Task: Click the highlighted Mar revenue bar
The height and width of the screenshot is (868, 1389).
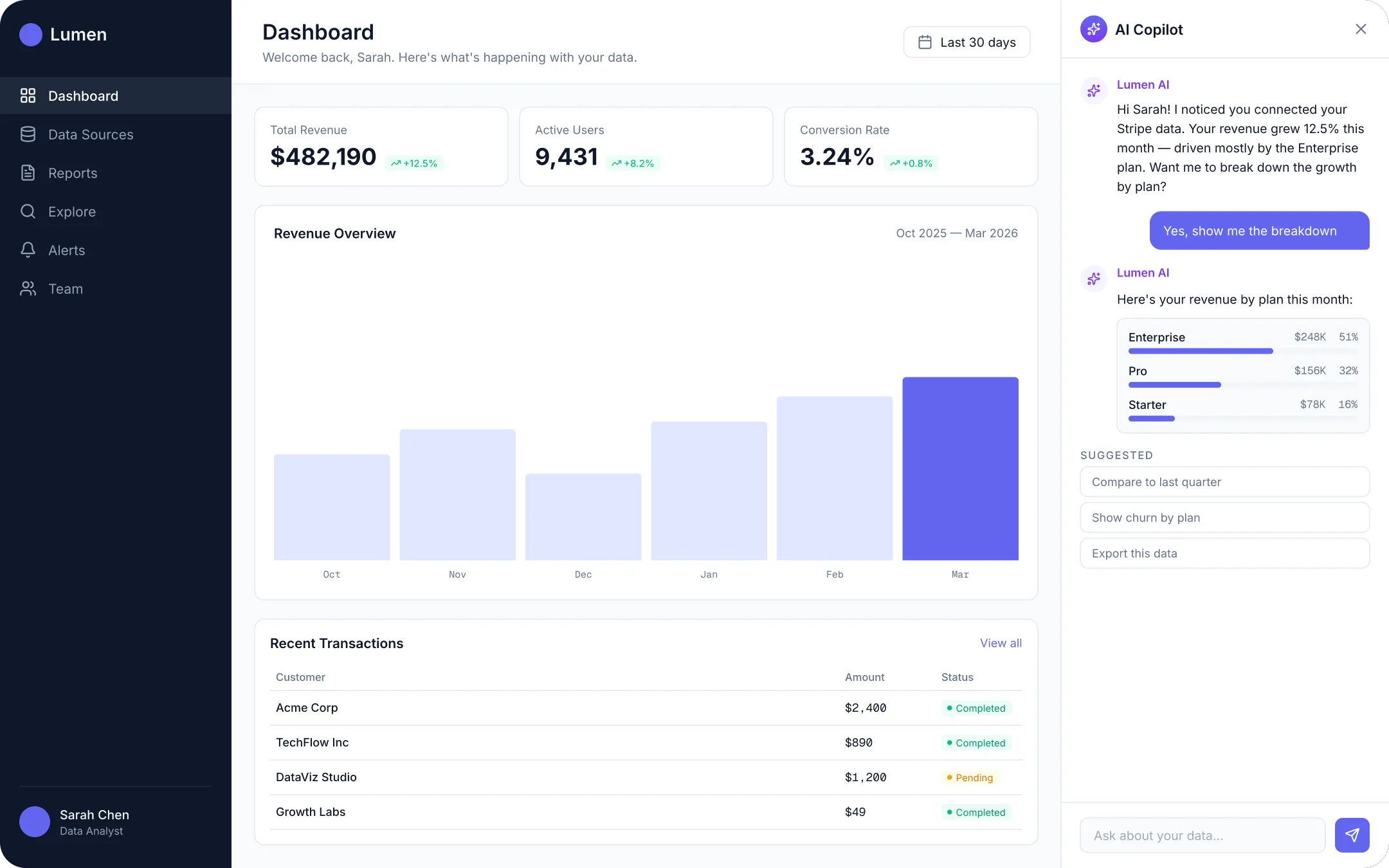Action: (960, 469)
